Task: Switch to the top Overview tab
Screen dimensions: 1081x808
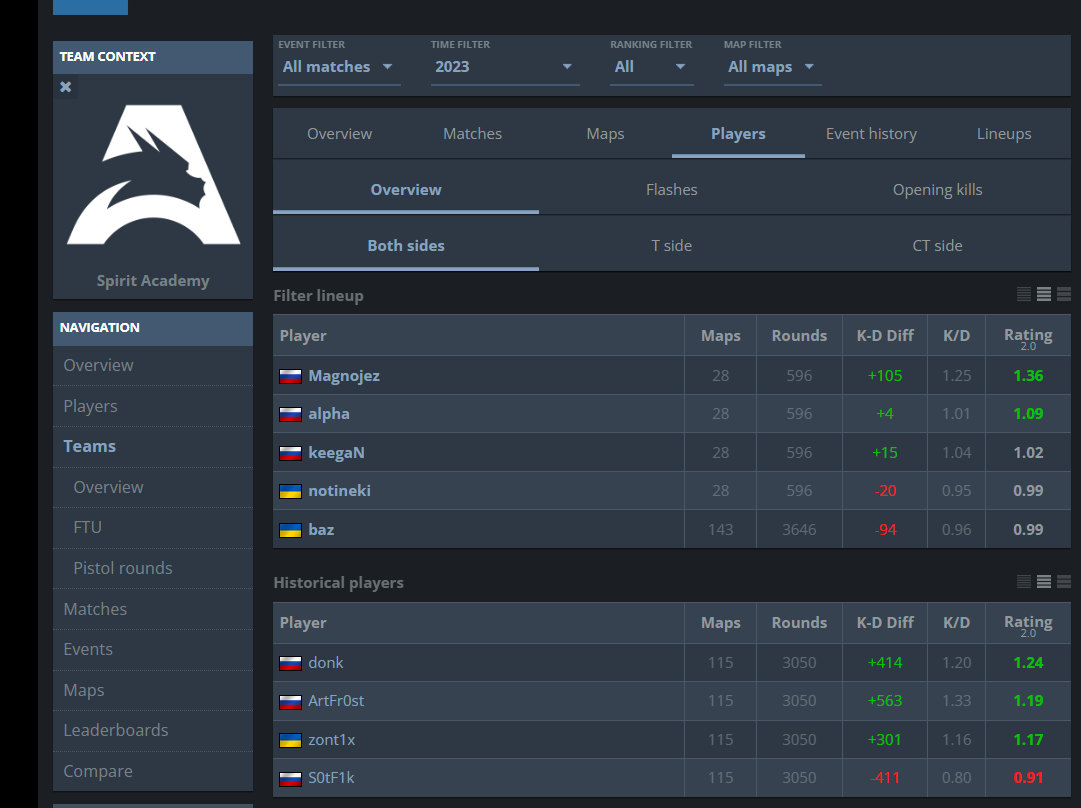Action: (x=339, y=134)
